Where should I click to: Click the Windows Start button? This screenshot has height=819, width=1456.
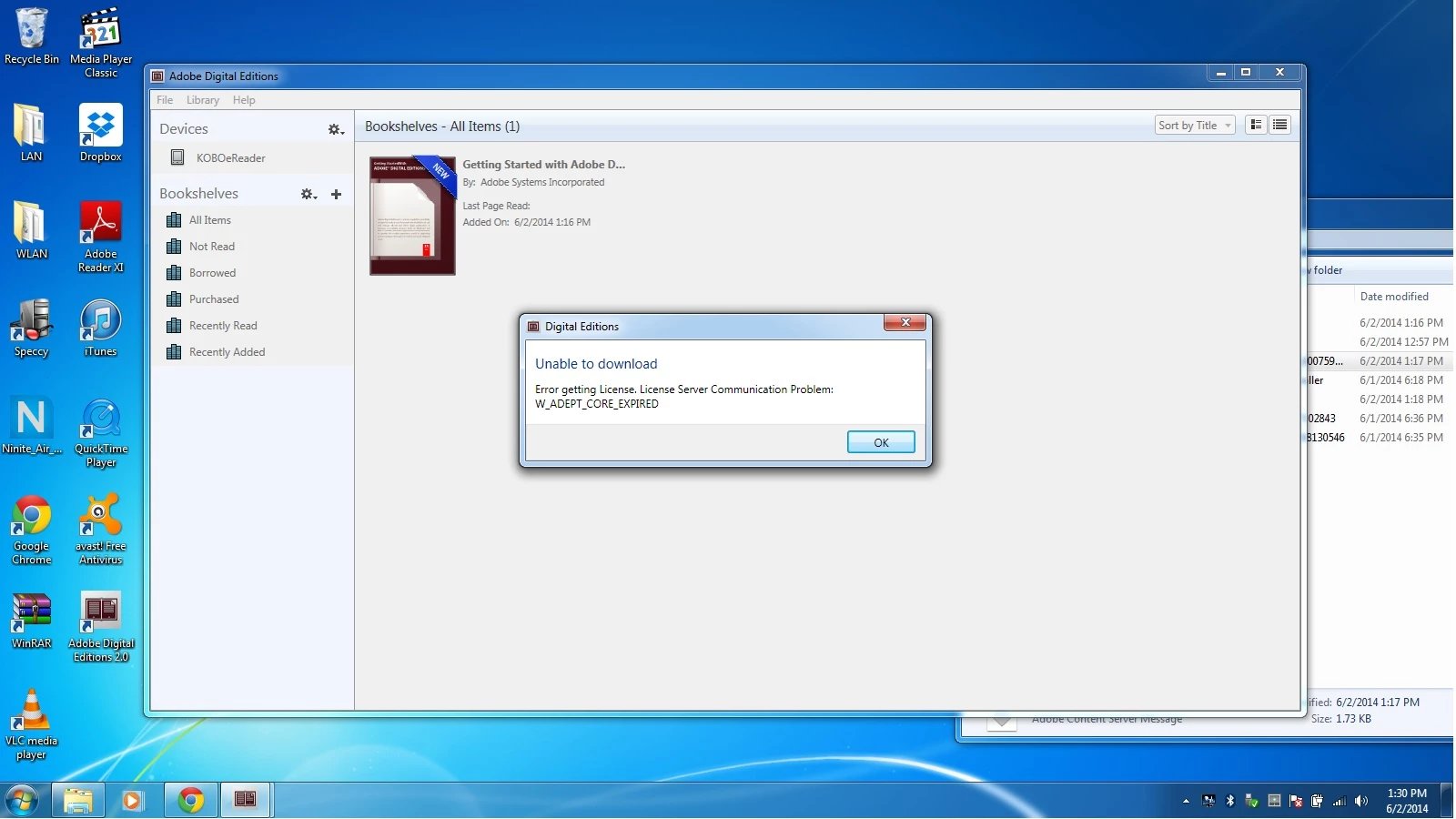22,801
